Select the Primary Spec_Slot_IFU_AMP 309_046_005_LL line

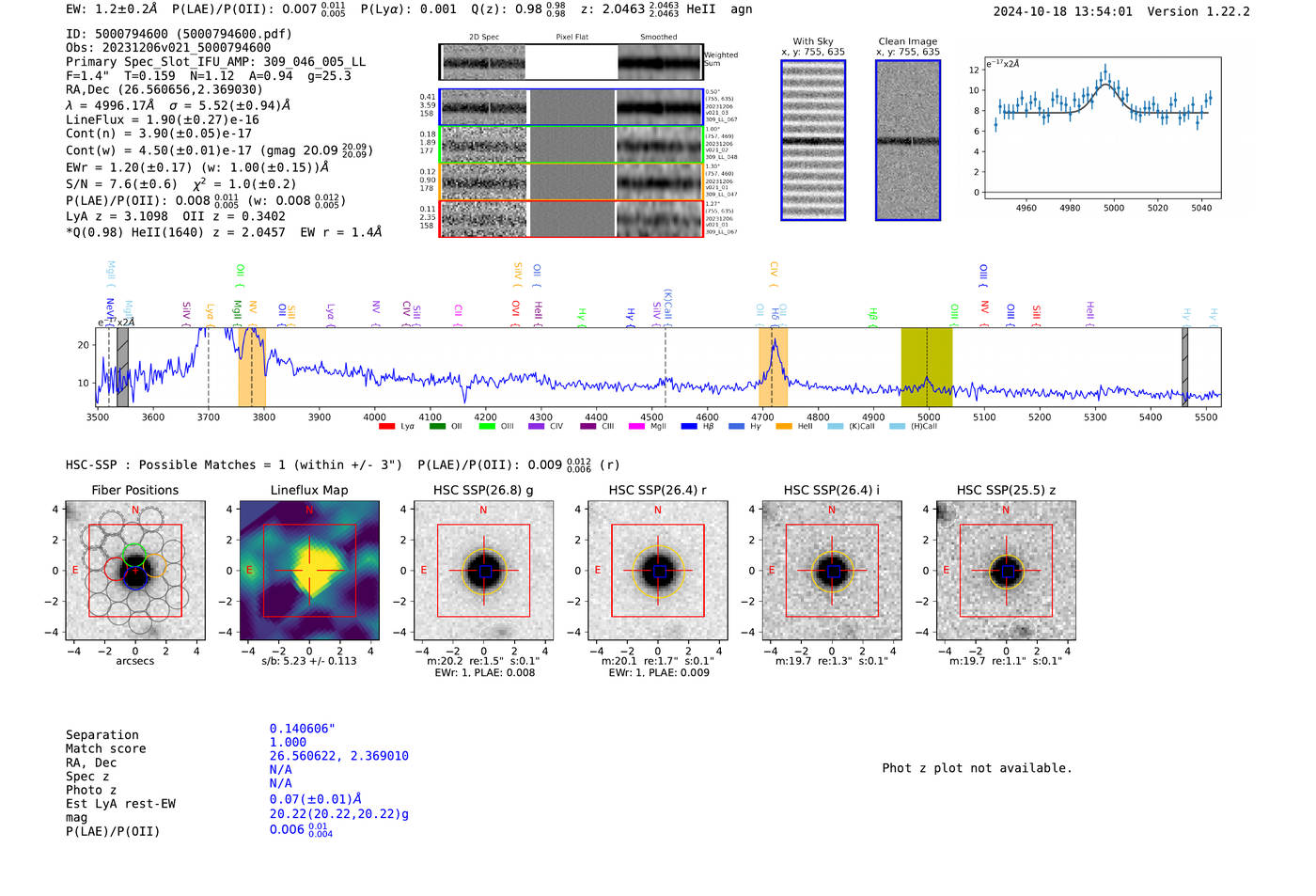pyautogui.click(x=216, y=61)
